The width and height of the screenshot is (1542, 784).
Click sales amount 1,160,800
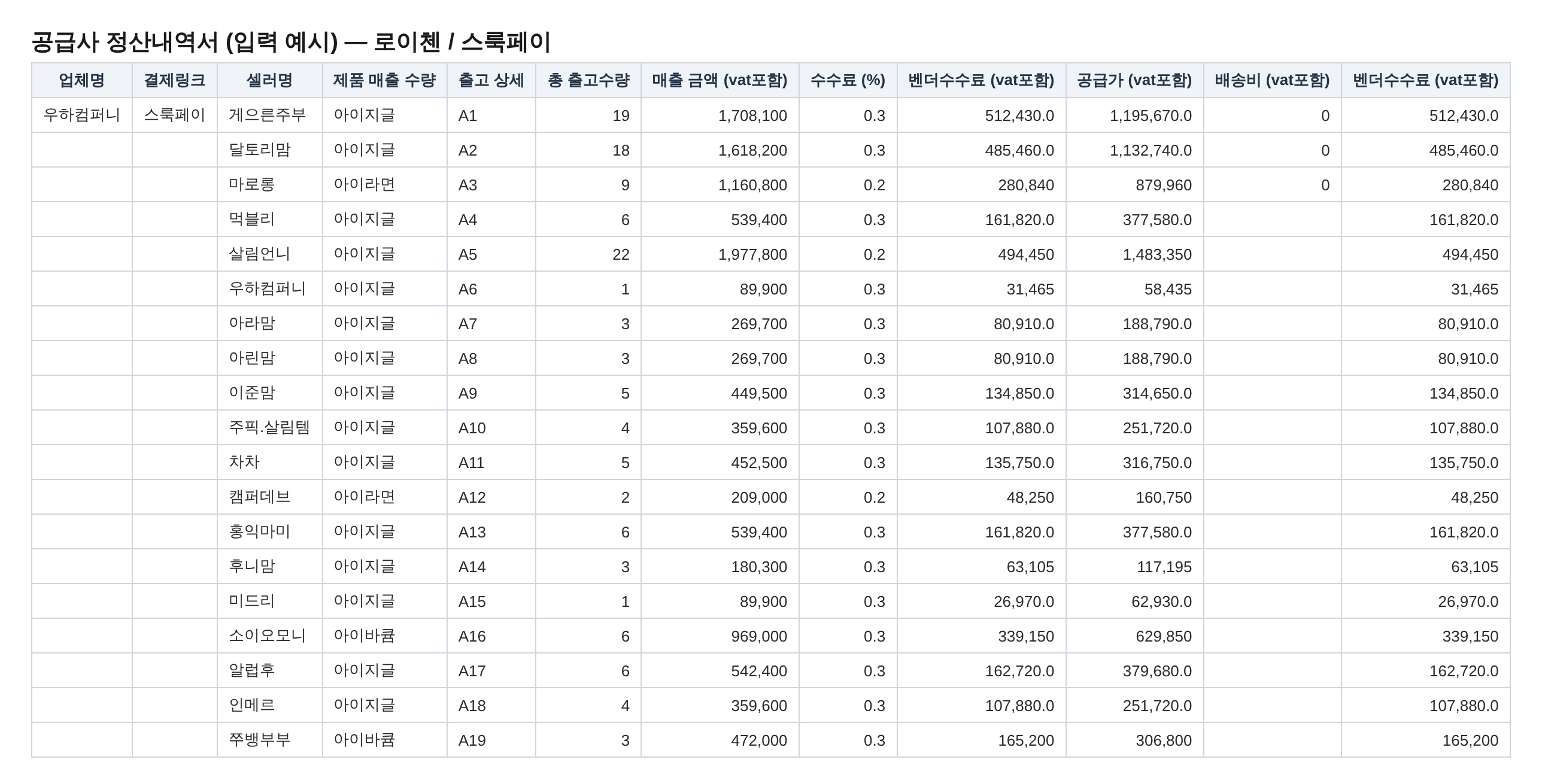(720, 184)
